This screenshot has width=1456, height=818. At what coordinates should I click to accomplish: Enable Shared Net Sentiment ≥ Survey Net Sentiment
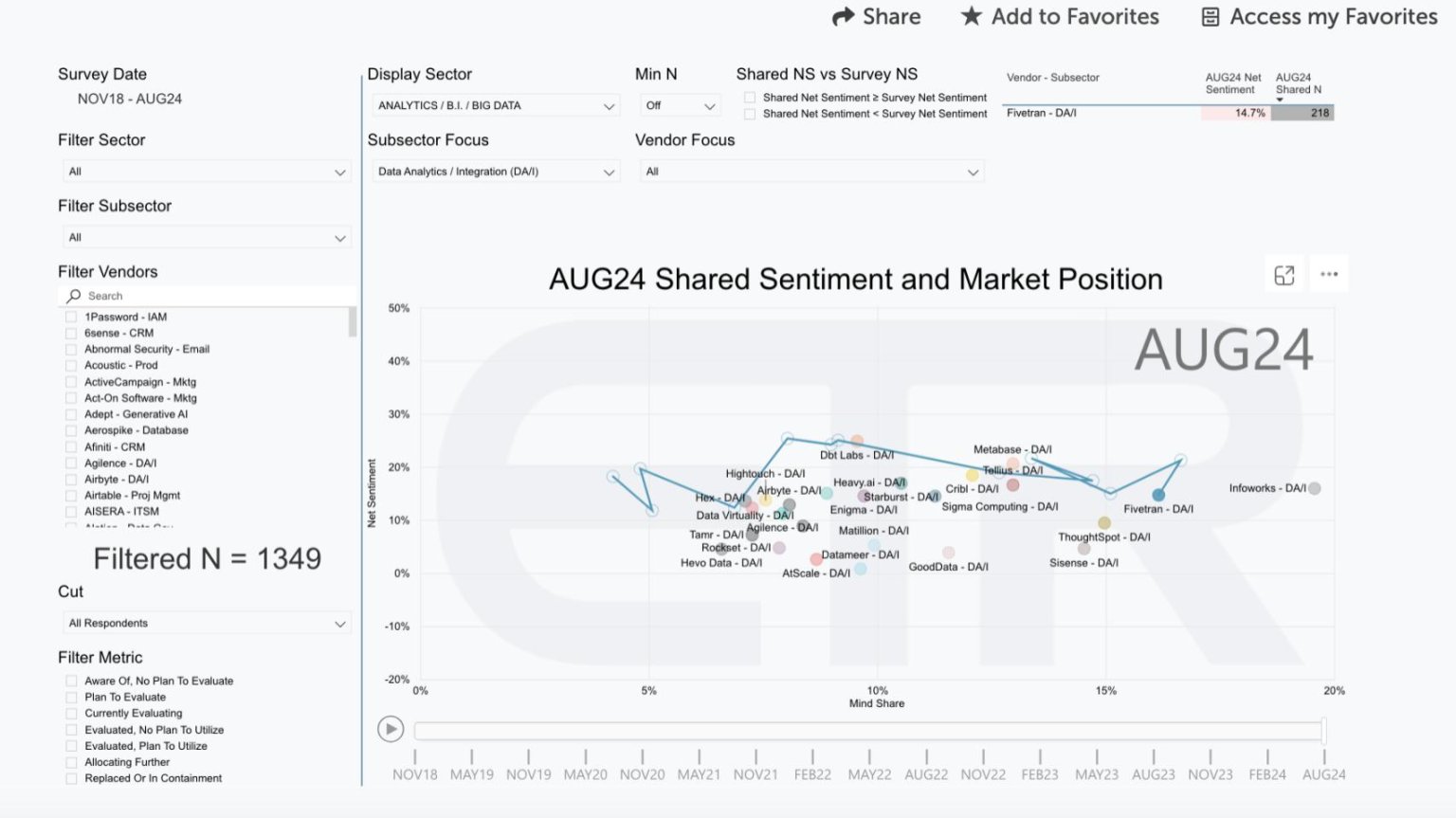(x=750, y=98)
